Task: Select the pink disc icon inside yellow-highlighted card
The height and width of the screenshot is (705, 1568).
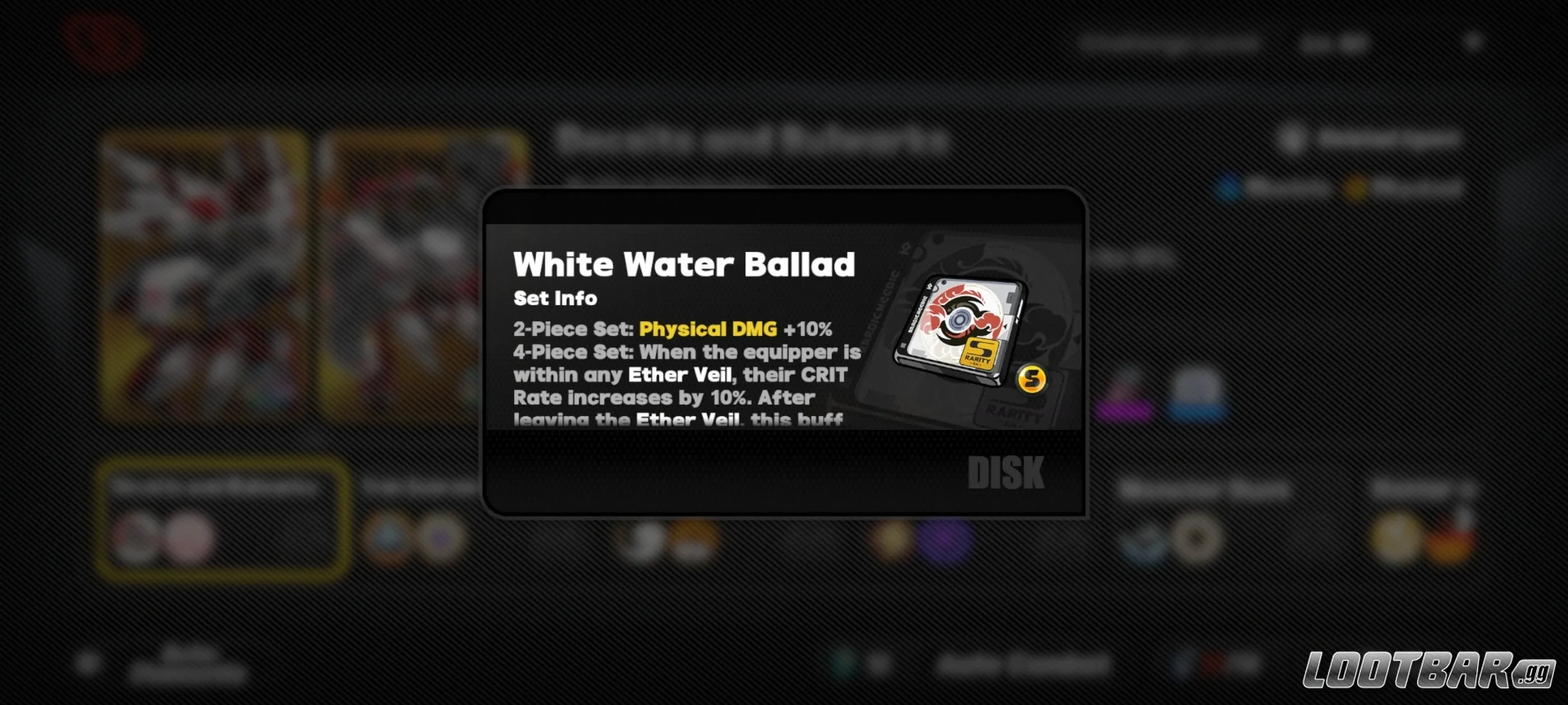Action: tap(188, 539)
